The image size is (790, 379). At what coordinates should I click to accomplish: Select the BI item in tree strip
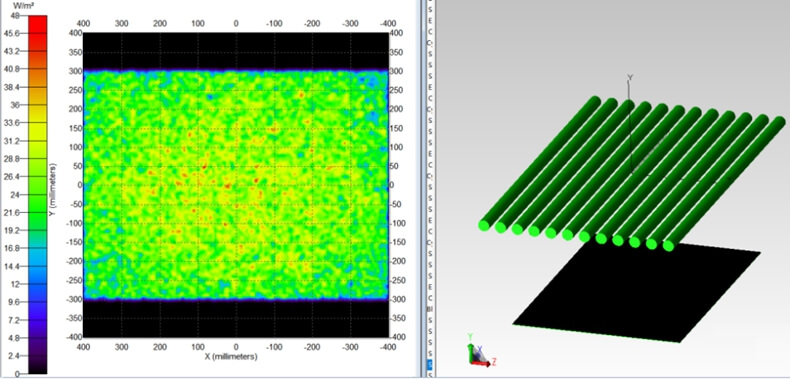pos(430,309)
